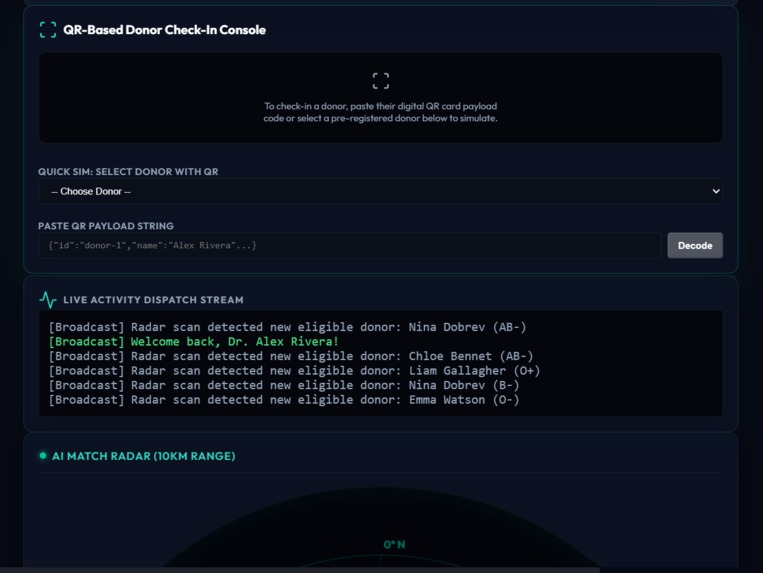Select the Nina Dobrev (B-) broadcast line
This screenshot has width=763, height=573.
tap(284, 385)
